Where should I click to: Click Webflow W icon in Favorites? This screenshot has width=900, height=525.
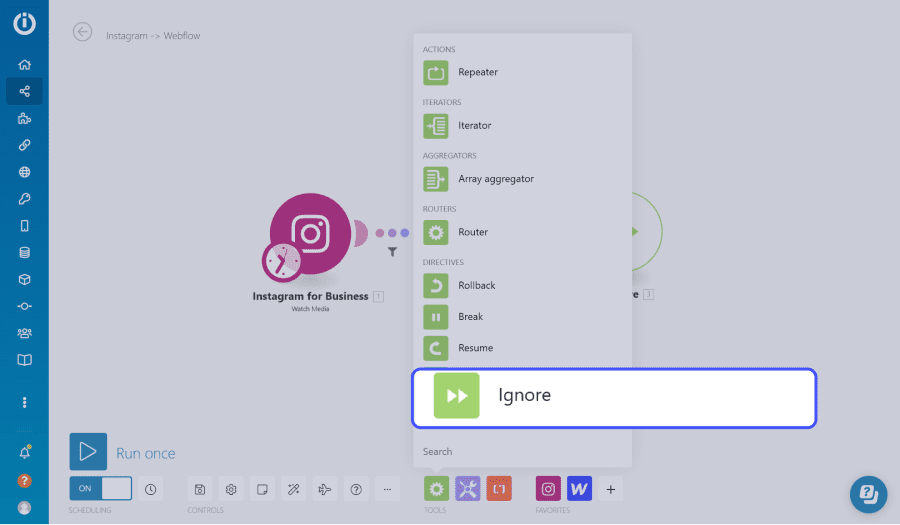click(x=579, y=489)
